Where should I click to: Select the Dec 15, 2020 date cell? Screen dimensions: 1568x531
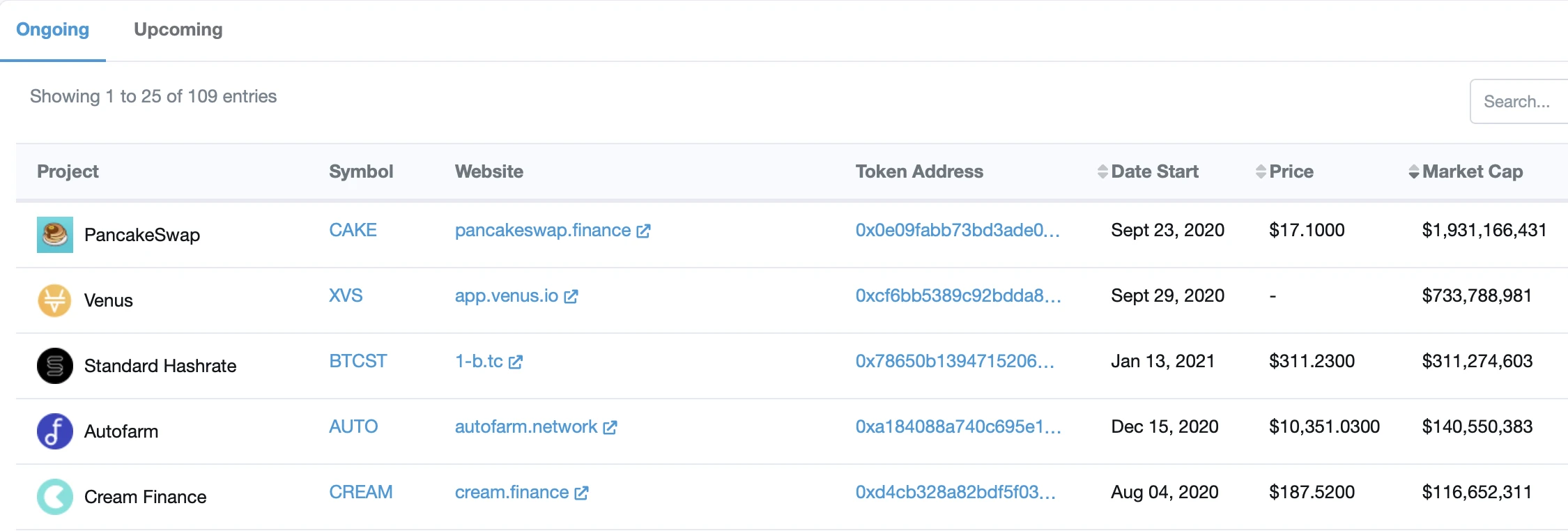1165,426
